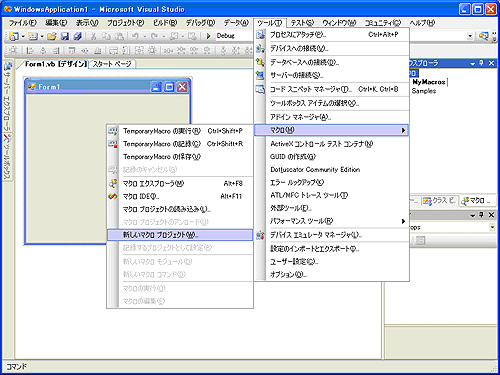Open the デバッグ menu
The height and width of the screenshot is (375, 500).
(200, 23)
